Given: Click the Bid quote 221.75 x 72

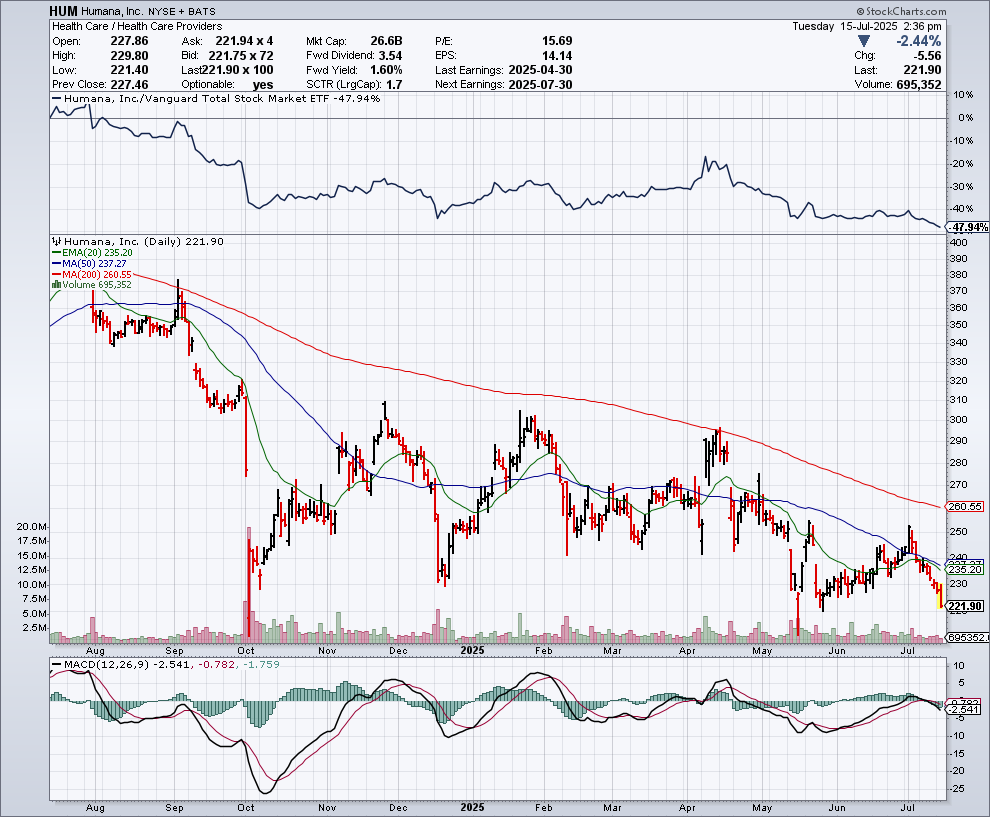Looking at the screenshot, I should (241, 56).
